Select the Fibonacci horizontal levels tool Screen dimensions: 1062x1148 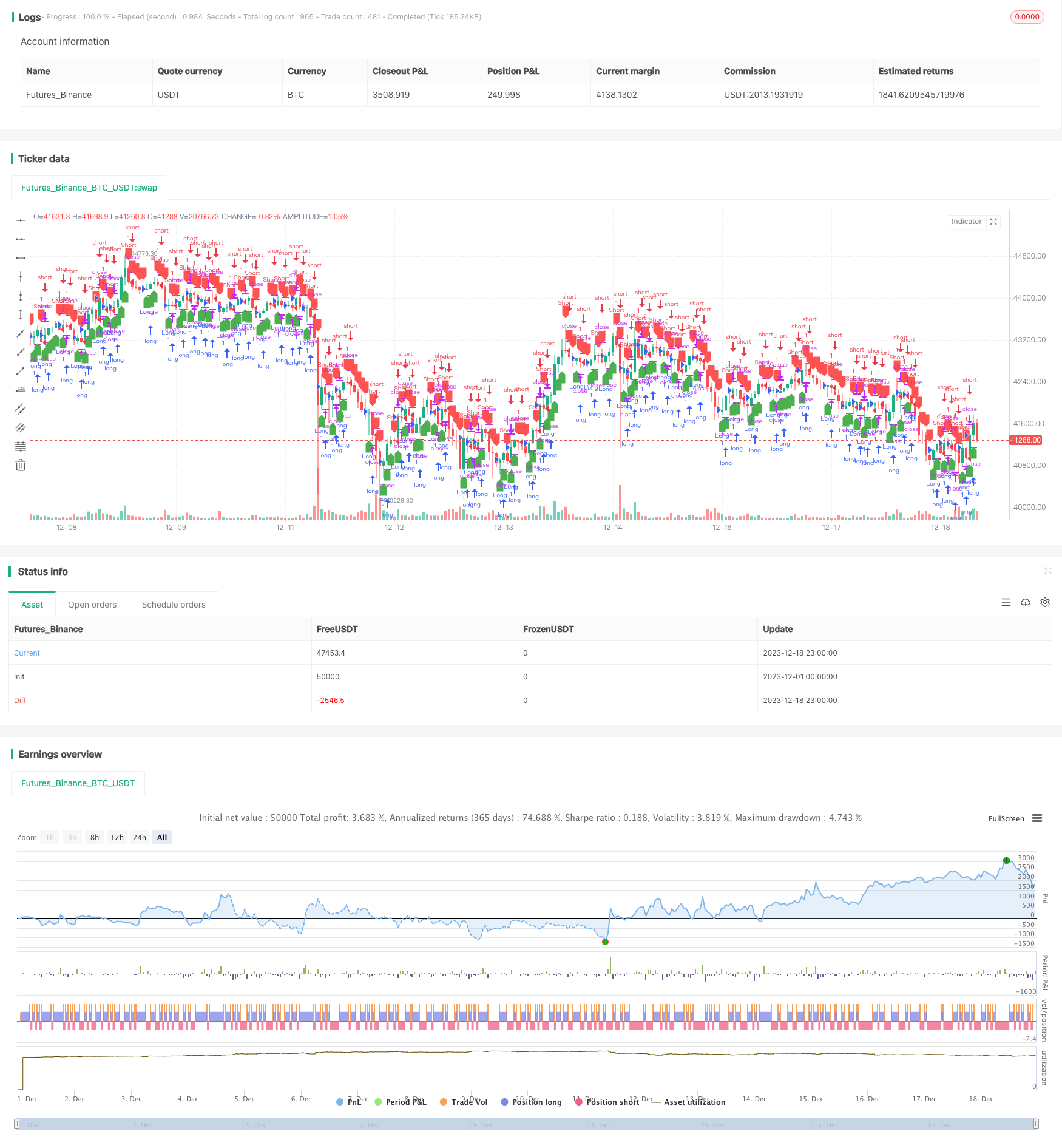click(x=21, y=447)
